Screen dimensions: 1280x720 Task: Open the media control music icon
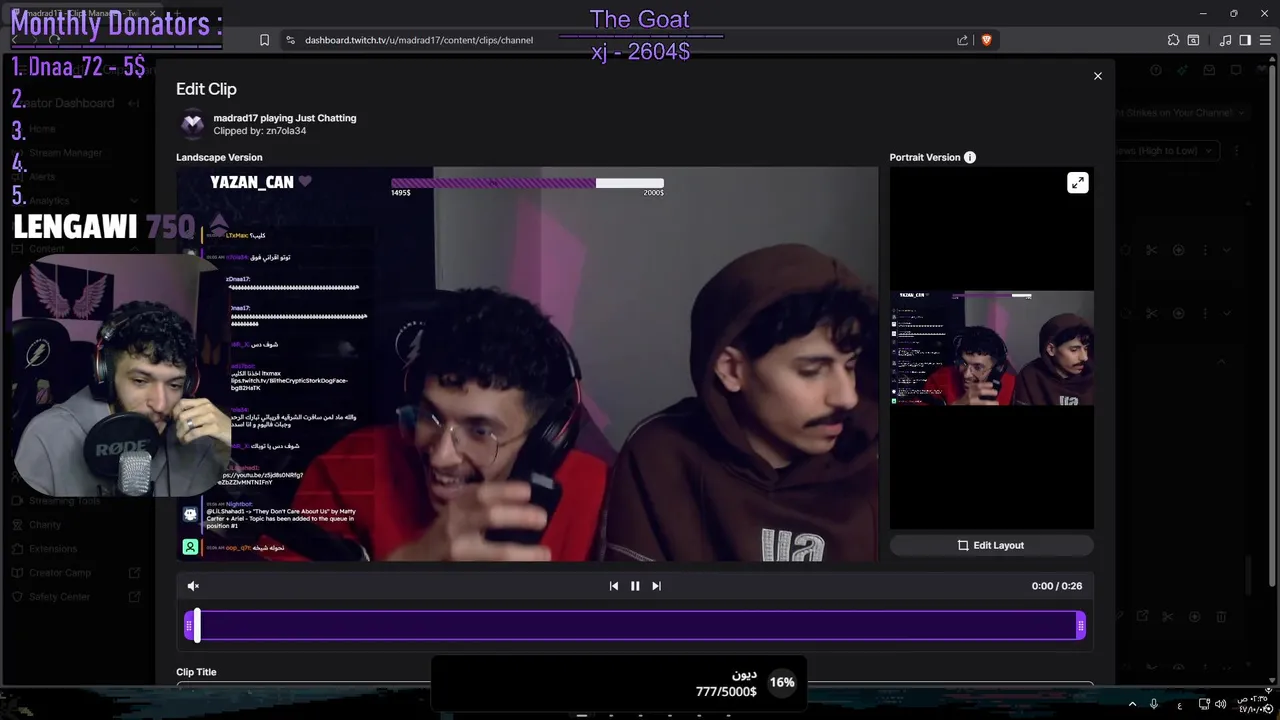1226,40
